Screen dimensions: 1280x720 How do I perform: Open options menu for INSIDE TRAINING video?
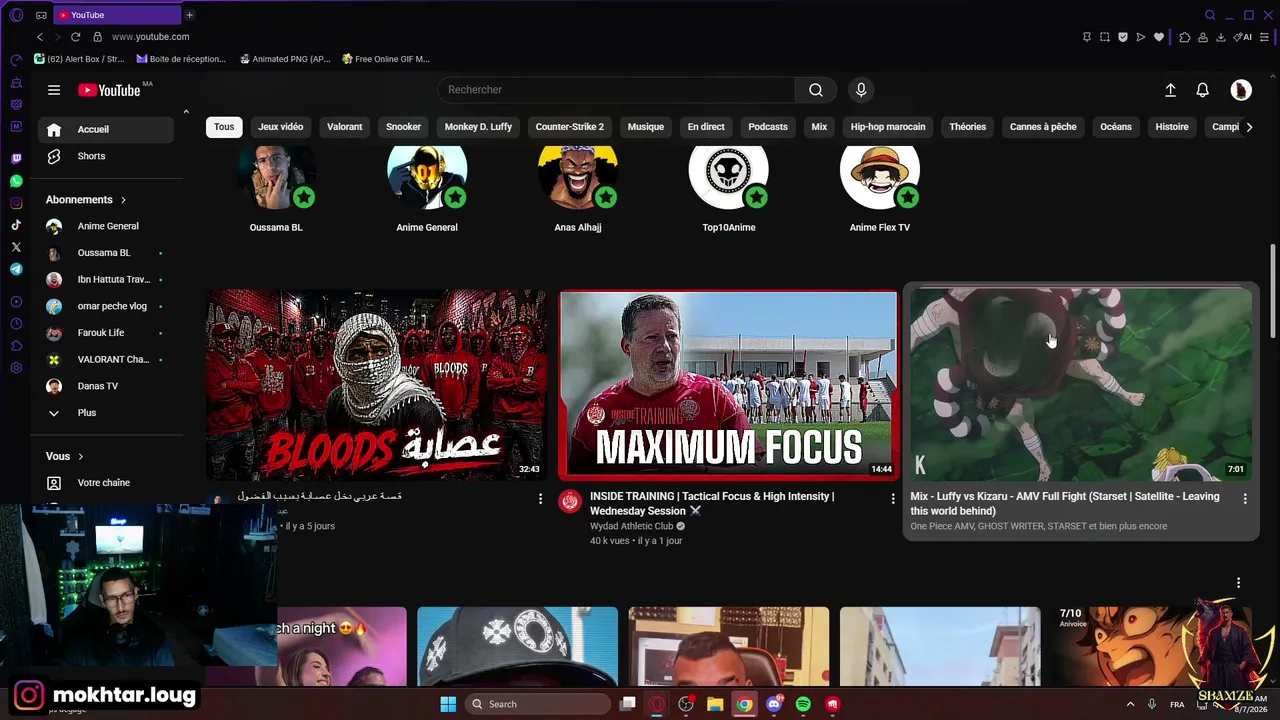click(893, 498)
